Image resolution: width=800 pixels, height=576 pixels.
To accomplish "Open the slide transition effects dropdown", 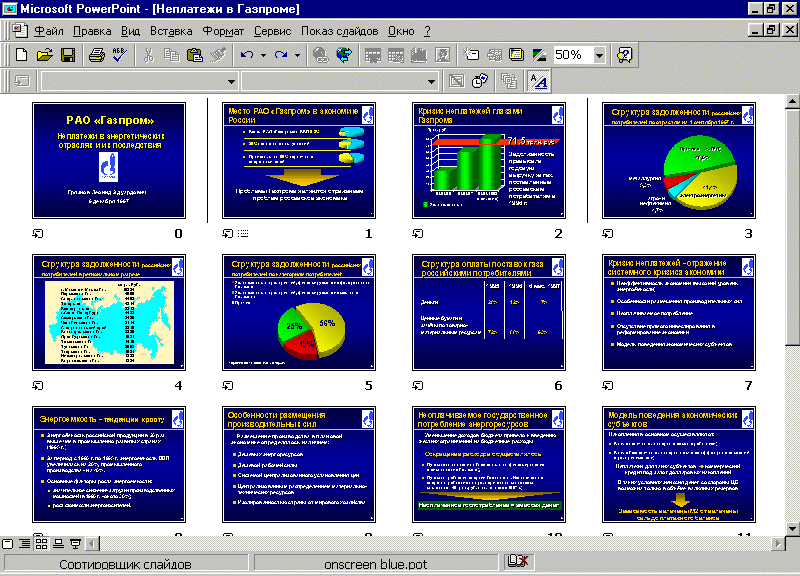I will pyautogui.click(x=231, y=81).
